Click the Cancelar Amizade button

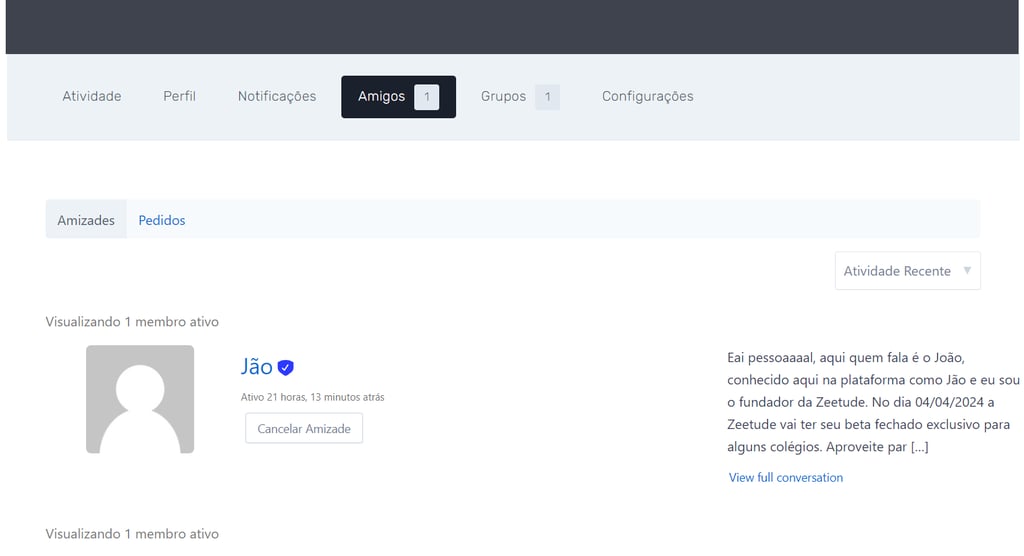point(304,429)
